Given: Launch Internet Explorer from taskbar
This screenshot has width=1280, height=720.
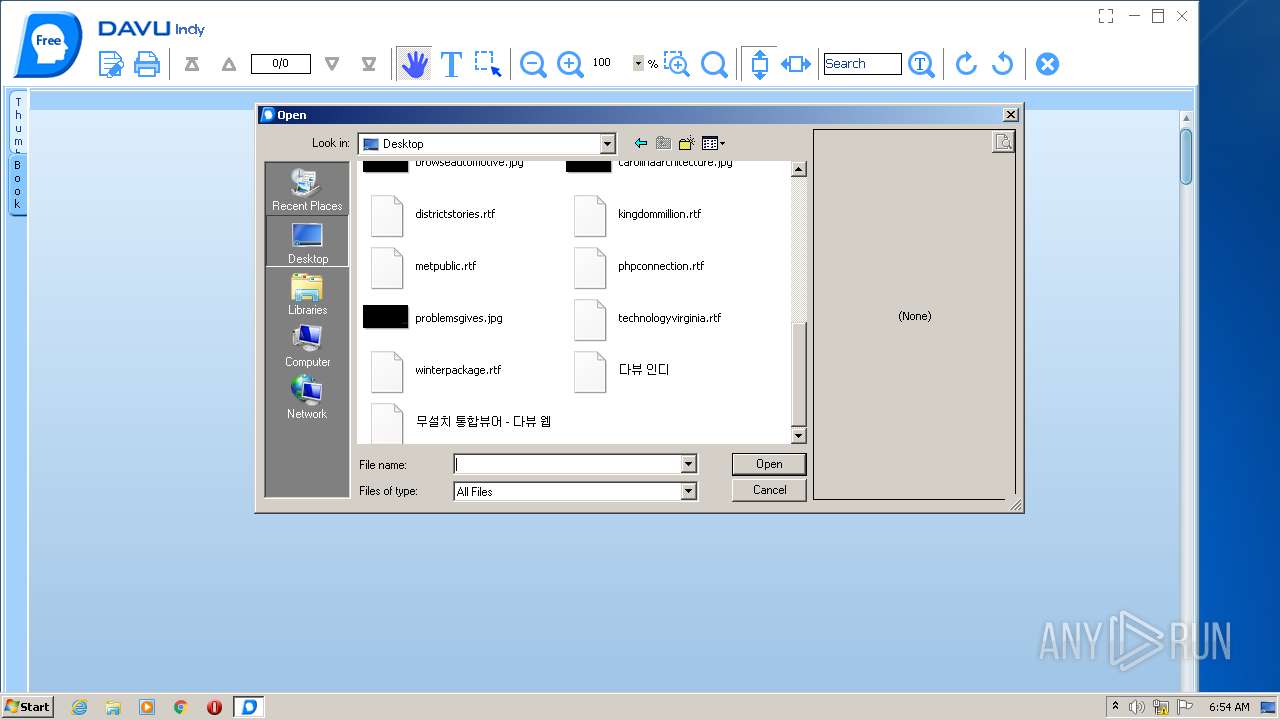Looking at the screenshot, I should [x=79, y=707].
